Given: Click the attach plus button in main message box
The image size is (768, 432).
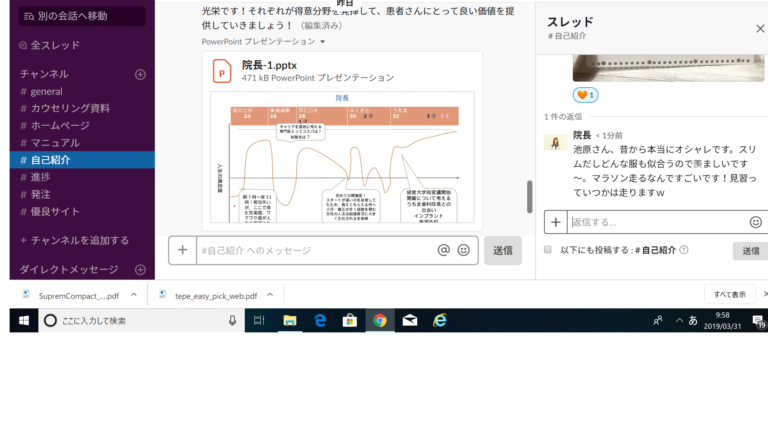Looking at the screenshot, I should 182,250.
